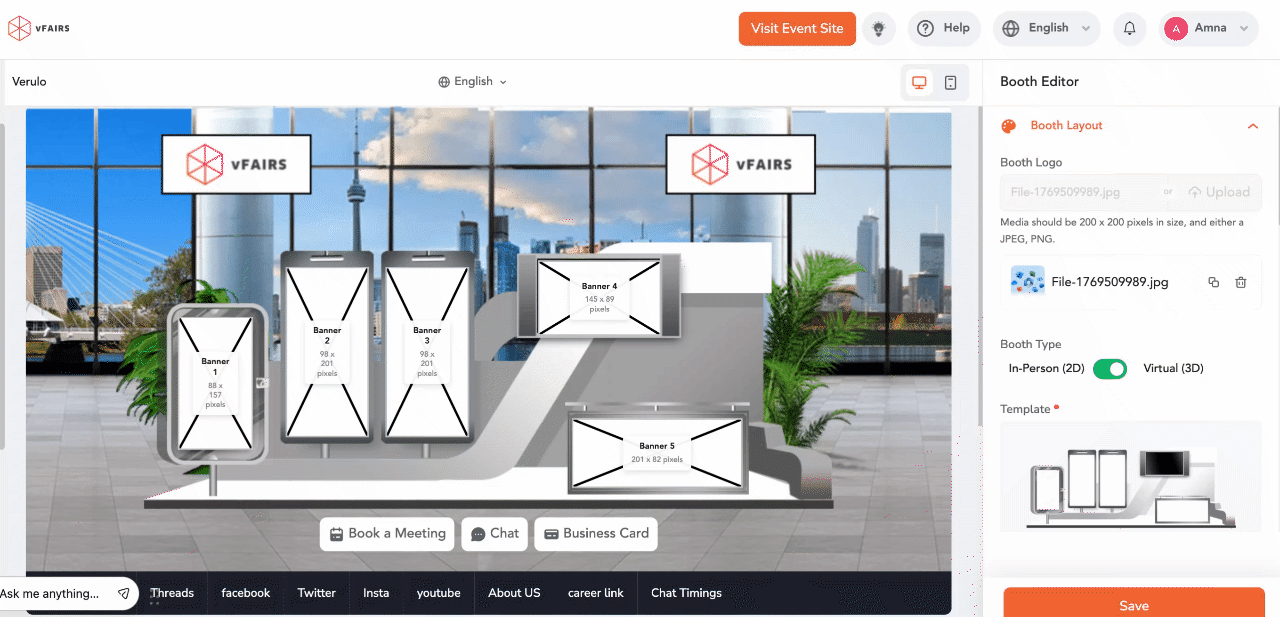Open the career link tab

(x=596, y=593)
